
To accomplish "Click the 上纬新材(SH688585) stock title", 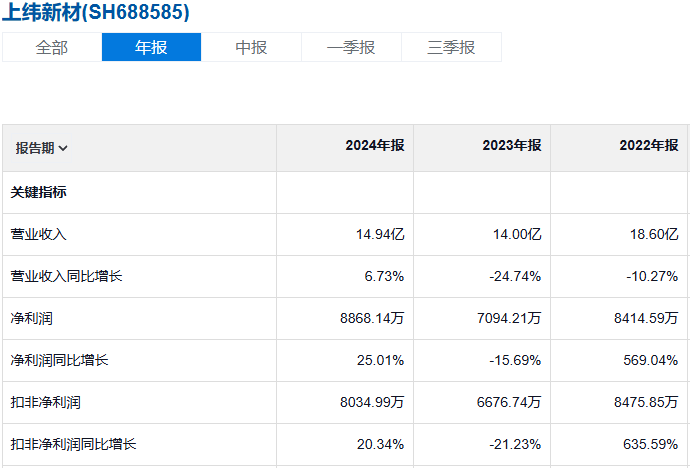I will (95, 12).
